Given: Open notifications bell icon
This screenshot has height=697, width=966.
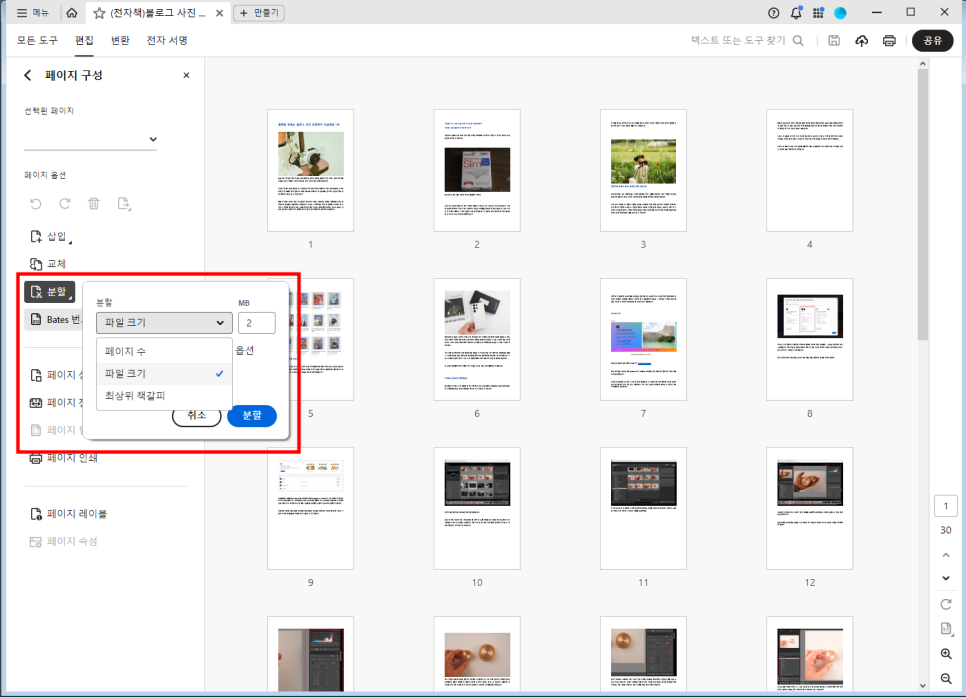Looking at the screenshot, I should point(796,13).
